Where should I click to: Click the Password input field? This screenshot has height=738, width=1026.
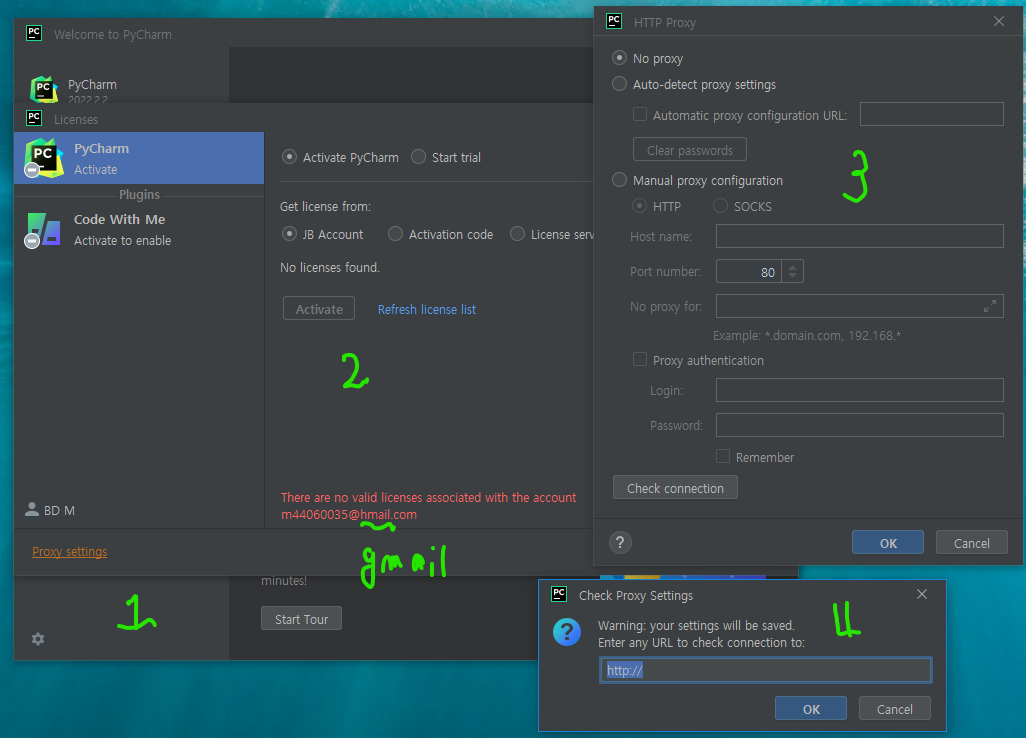860,425
